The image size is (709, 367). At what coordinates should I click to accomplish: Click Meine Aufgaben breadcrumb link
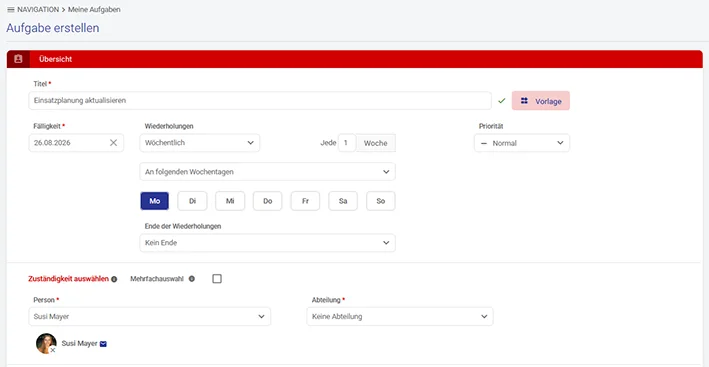(x=94, y=9)
